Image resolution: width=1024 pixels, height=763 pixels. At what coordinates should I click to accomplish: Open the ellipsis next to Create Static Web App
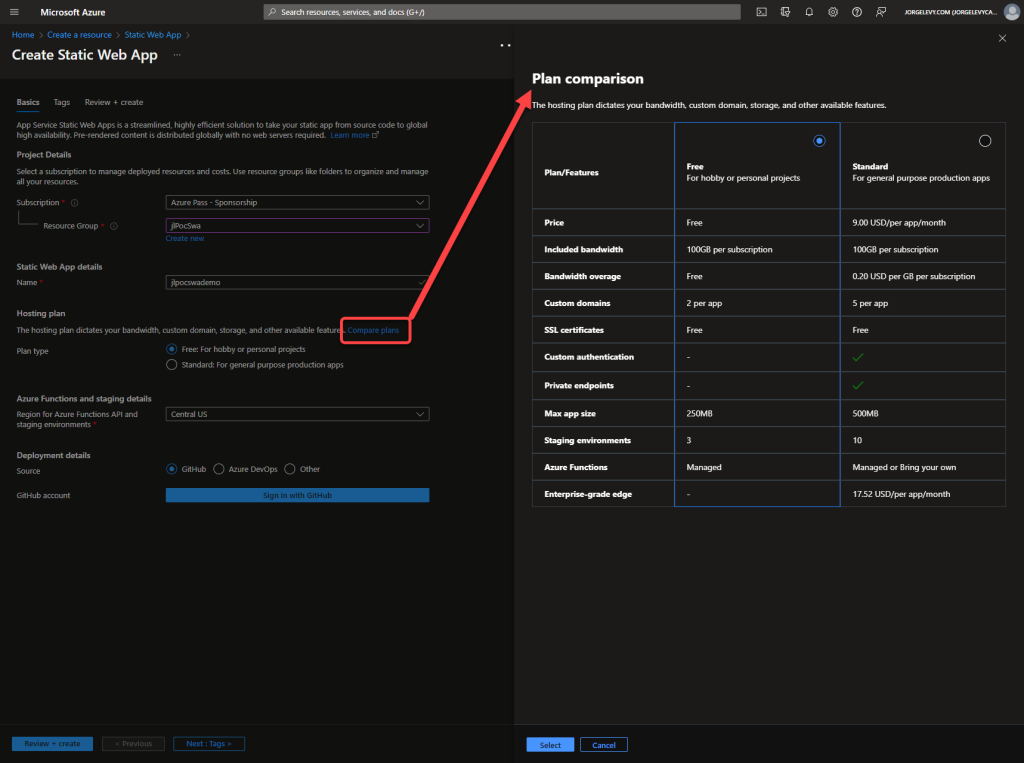(x=177, y=55)
